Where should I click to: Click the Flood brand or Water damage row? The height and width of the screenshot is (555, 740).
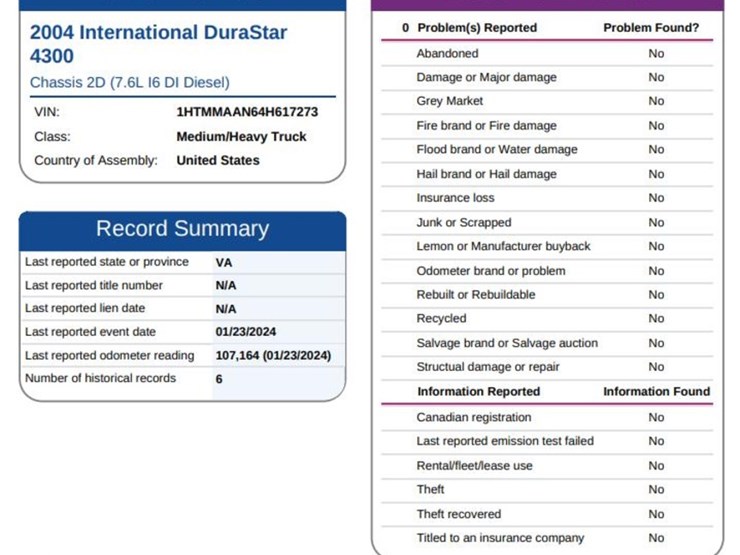496,149
